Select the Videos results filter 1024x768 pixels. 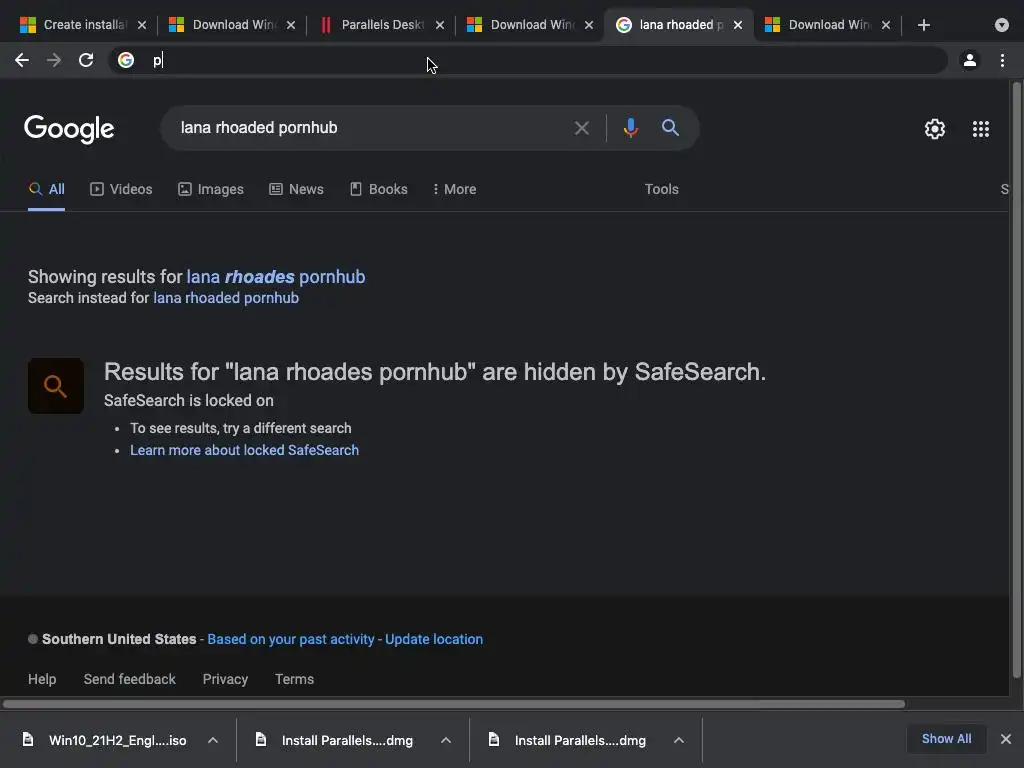(x=121, y=189)
